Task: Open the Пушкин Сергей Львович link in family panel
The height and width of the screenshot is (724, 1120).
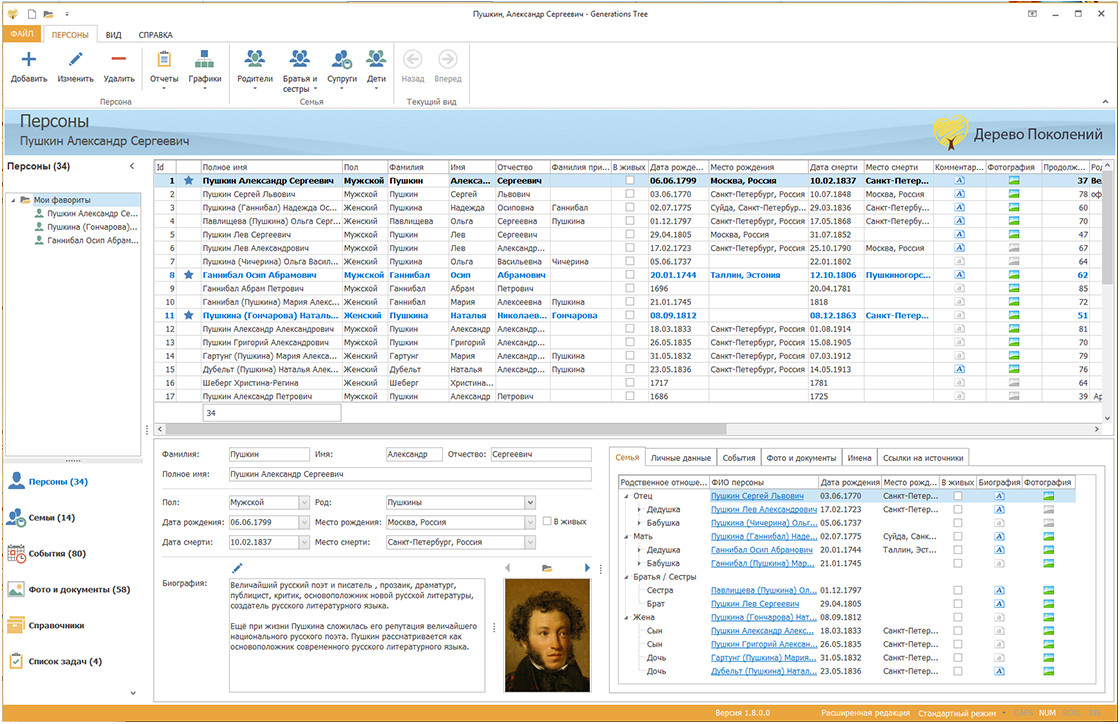Action: pos(757,496)
